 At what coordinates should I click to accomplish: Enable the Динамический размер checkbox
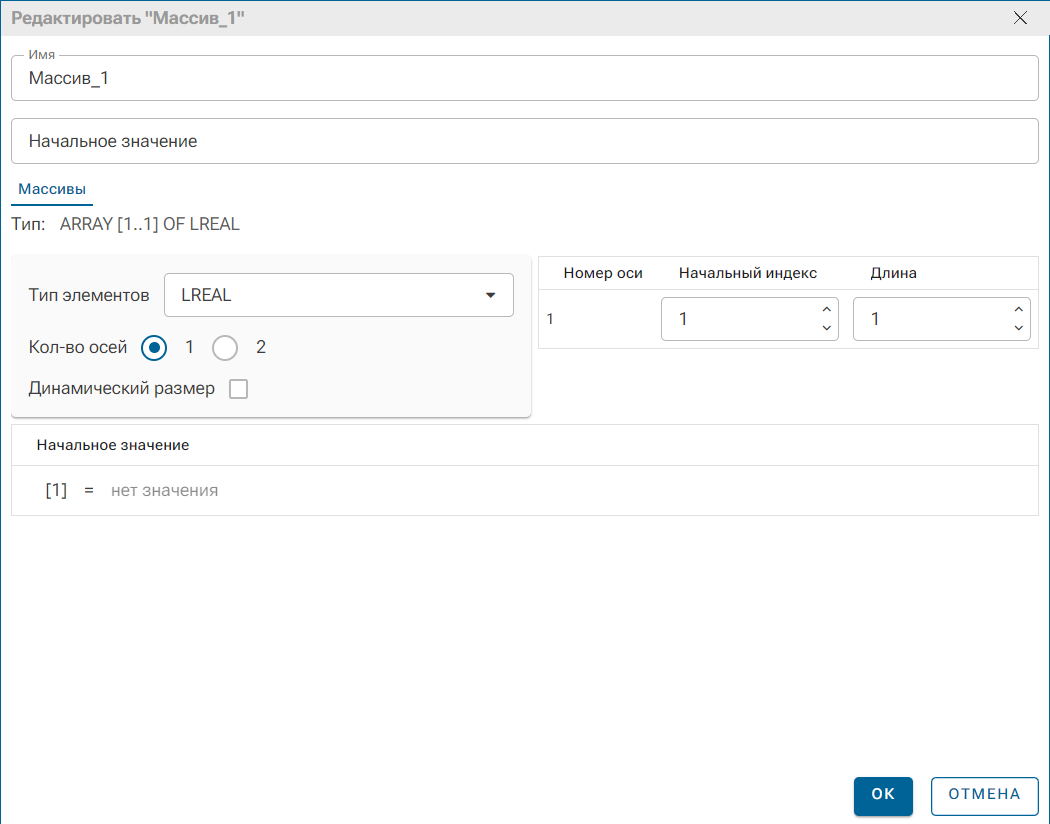238,389
